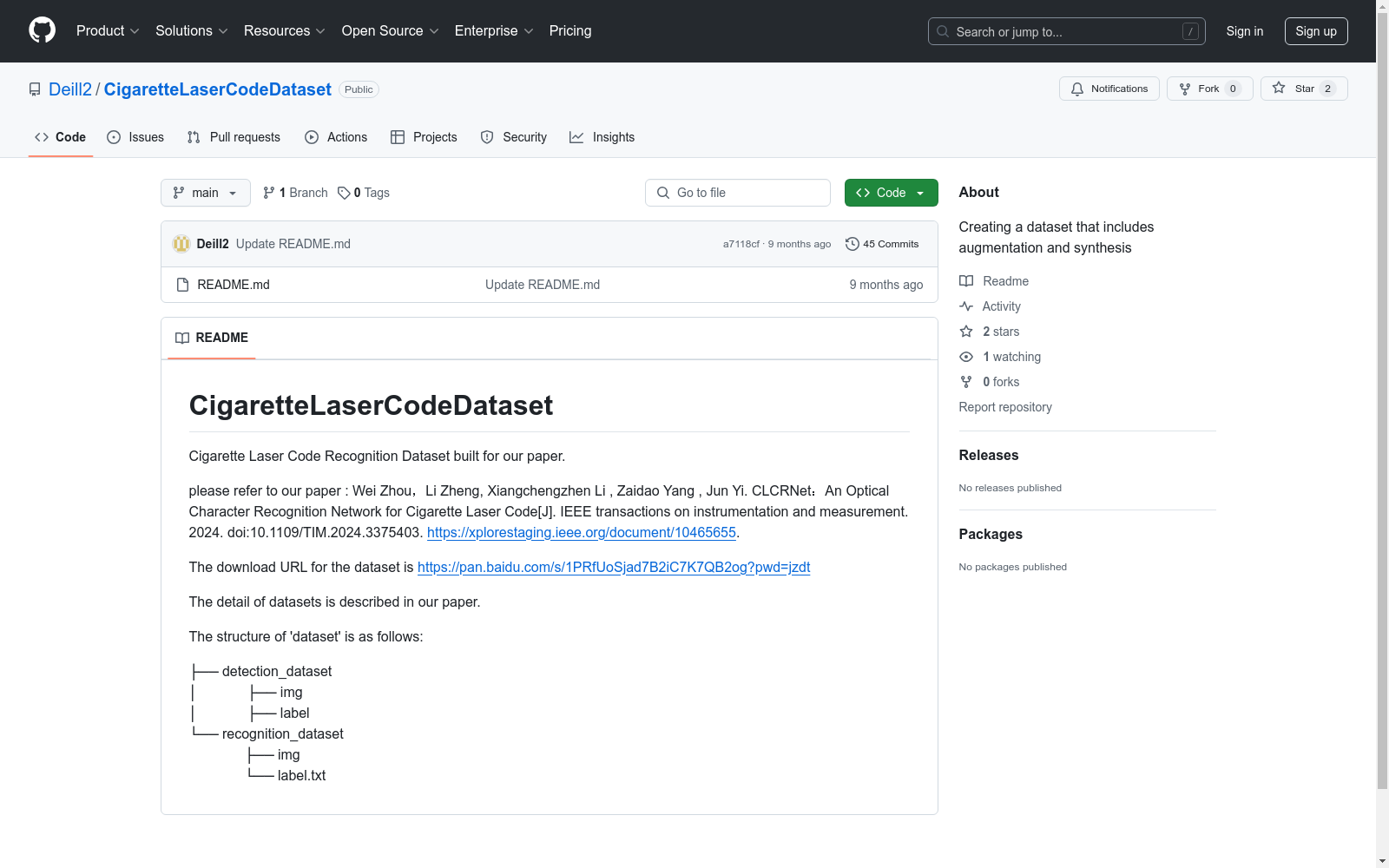This screenshot has height=868, width=1389.
Task: Click the repository icon beside Deill2
Action: 35,89
